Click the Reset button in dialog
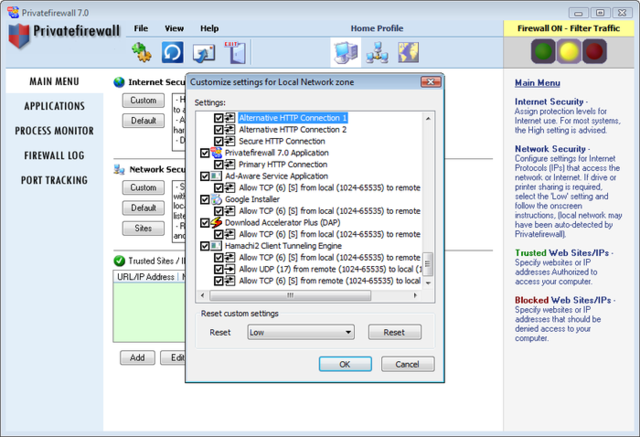Viewport: 640px width, 437px height. [394, 332]
